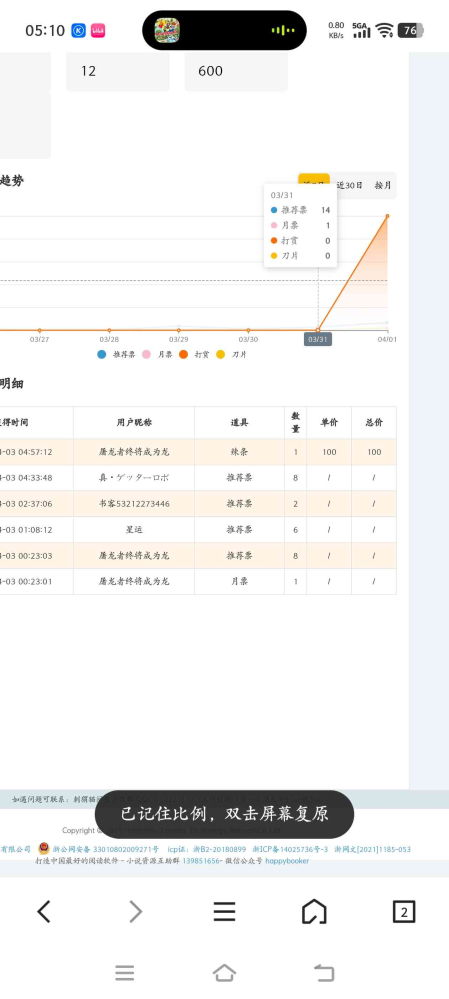
Task: Switch chart to 近30日 tab
Action: (x=349, y=185)
